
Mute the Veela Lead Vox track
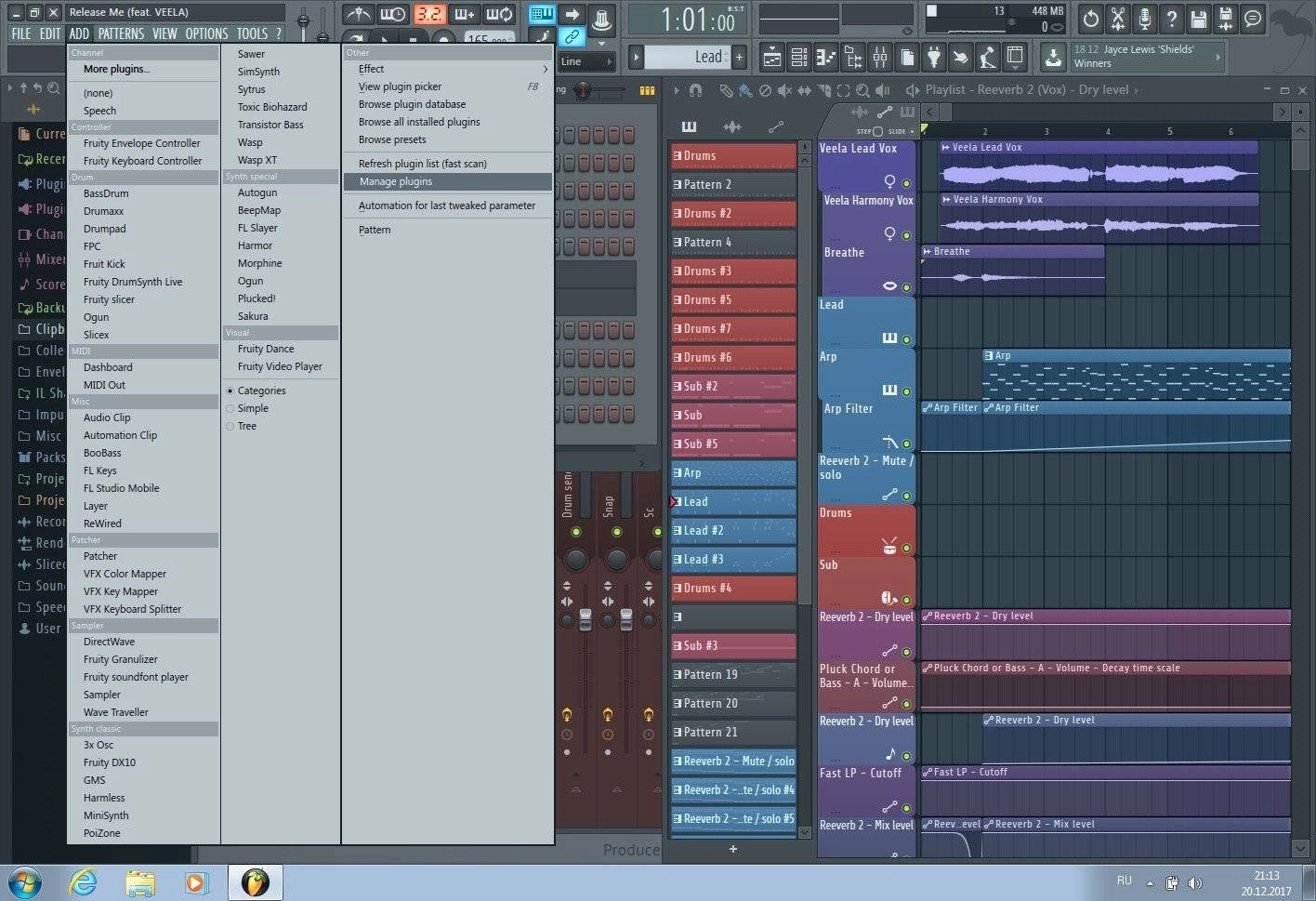tap(906, 183)
